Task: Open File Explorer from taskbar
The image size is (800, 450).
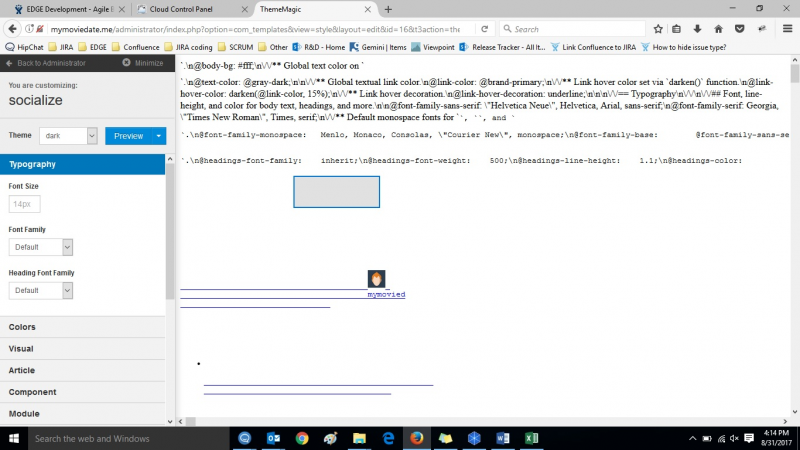Action: [x=359, y=438]
